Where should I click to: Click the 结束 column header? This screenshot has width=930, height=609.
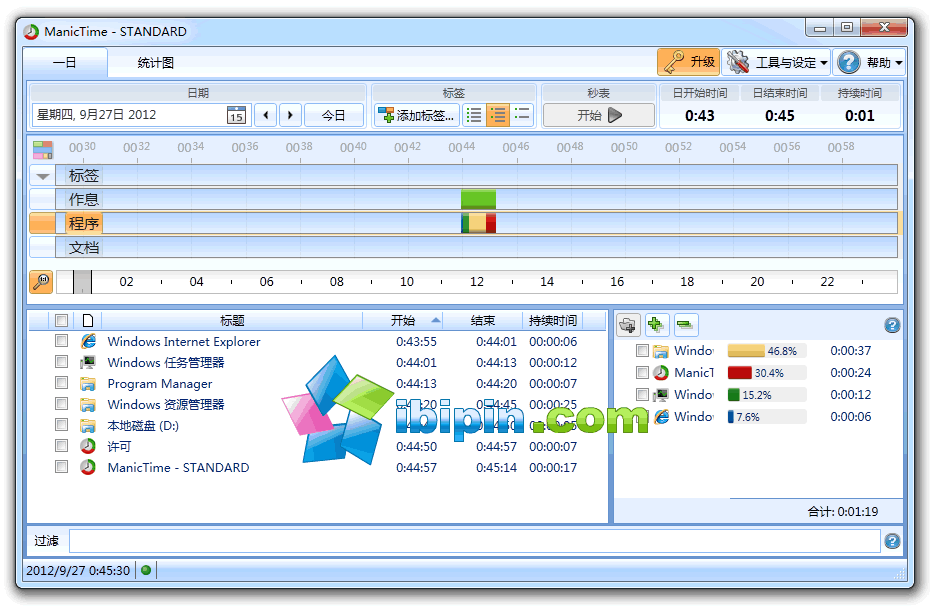pyautogui.click(x=482, y=321)
